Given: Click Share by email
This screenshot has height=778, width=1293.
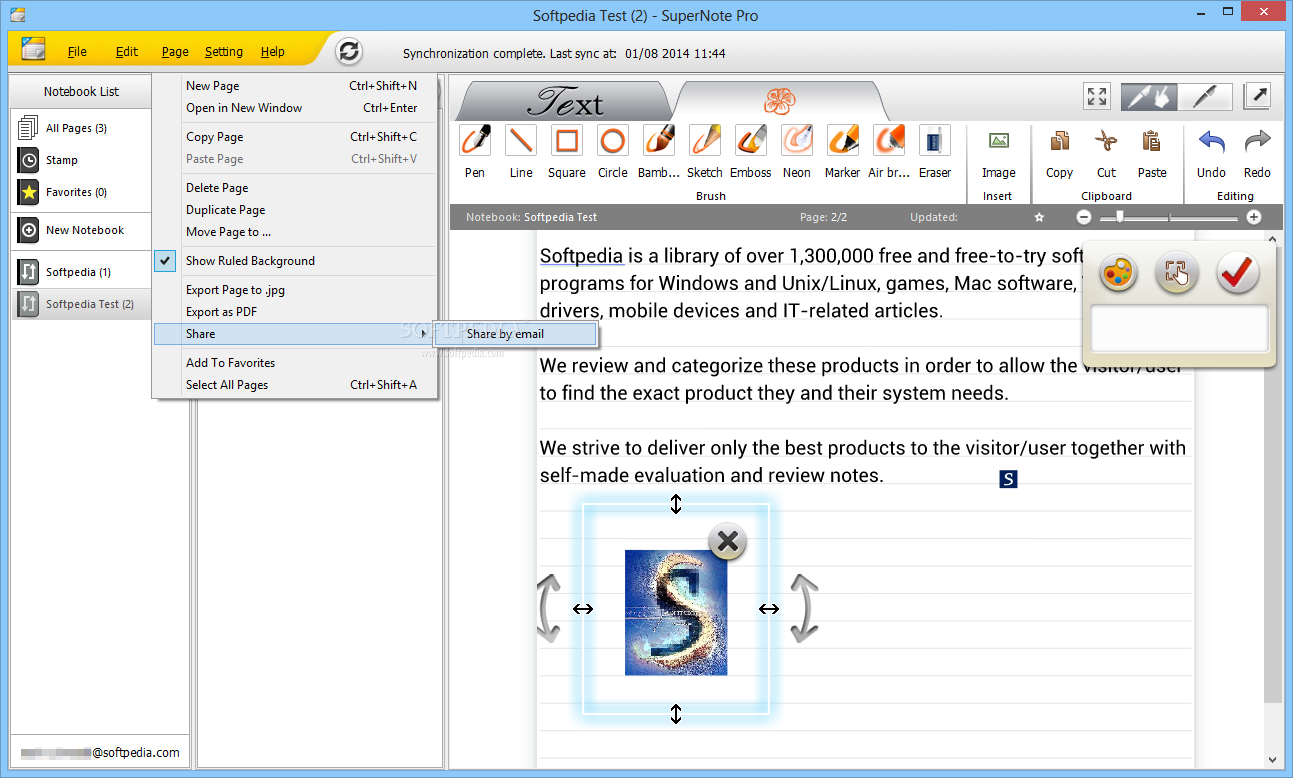Looking at the screenshot, I should click(x=515, y=334).
